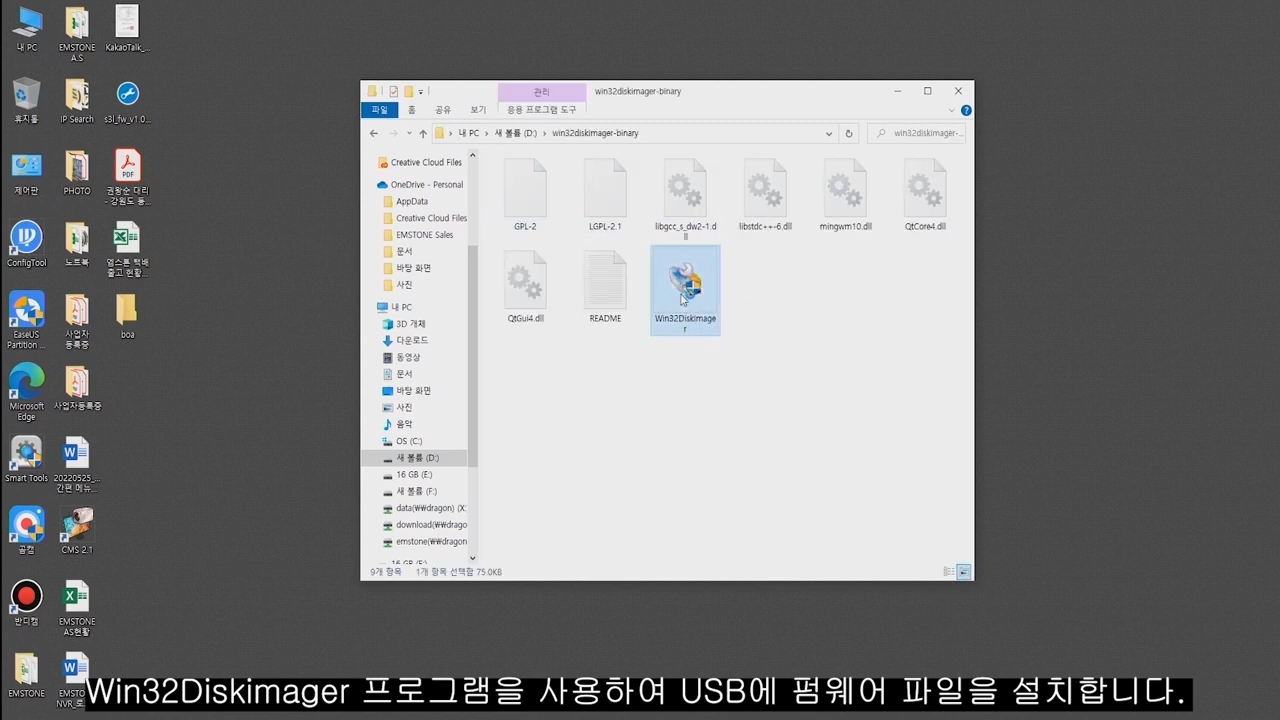Switch to details view layout icon

tap(948, 572)
